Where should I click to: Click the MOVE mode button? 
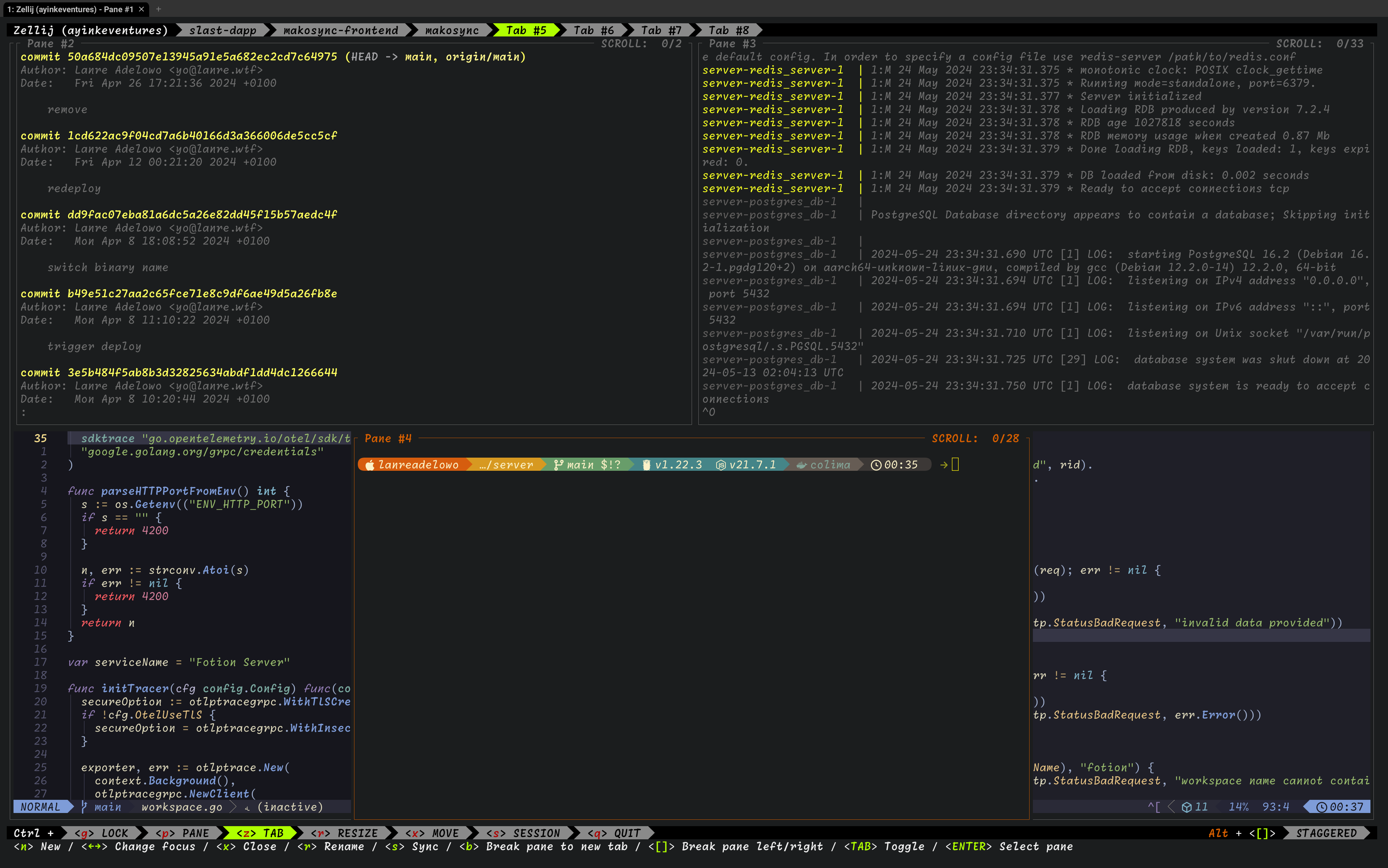432,833
